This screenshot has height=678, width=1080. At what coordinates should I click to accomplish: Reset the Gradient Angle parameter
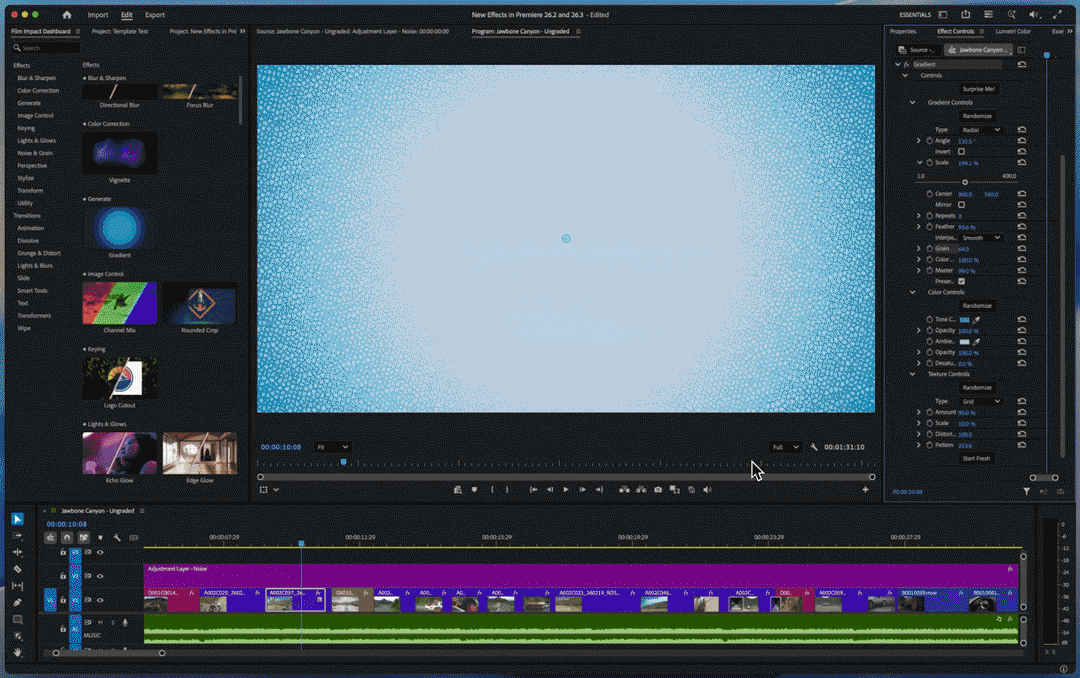[x=1021, y=141]
